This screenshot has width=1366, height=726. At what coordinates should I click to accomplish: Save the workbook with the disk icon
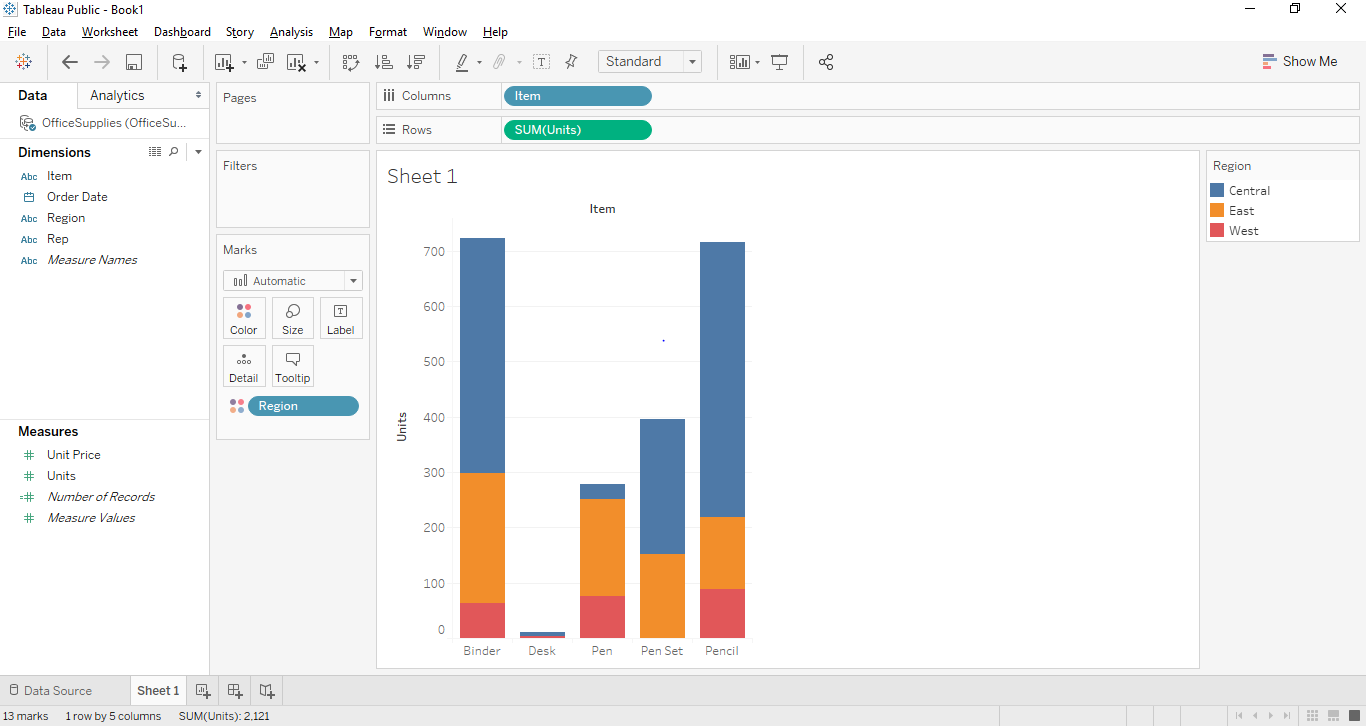[x=133, y=62]
